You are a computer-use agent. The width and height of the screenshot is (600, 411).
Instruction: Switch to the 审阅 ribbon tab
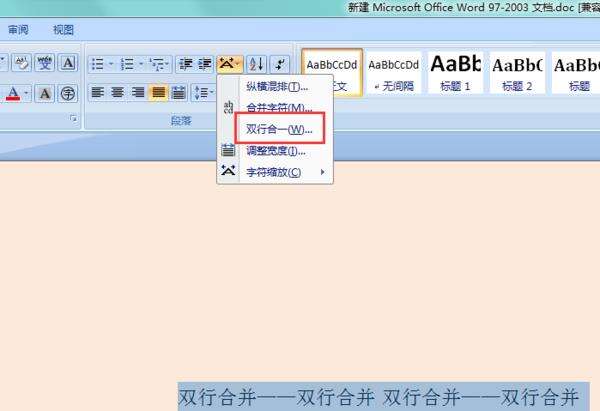tap(18, 29)
